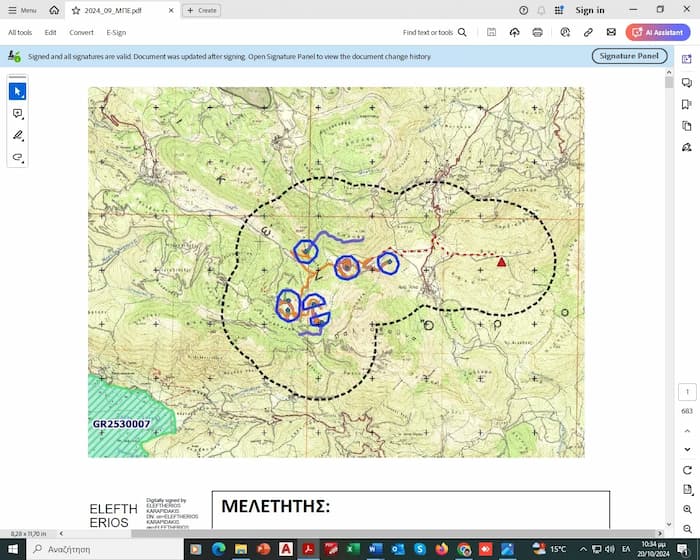
Task: Click Find text or tools search
Action: (x=434, y=32)
